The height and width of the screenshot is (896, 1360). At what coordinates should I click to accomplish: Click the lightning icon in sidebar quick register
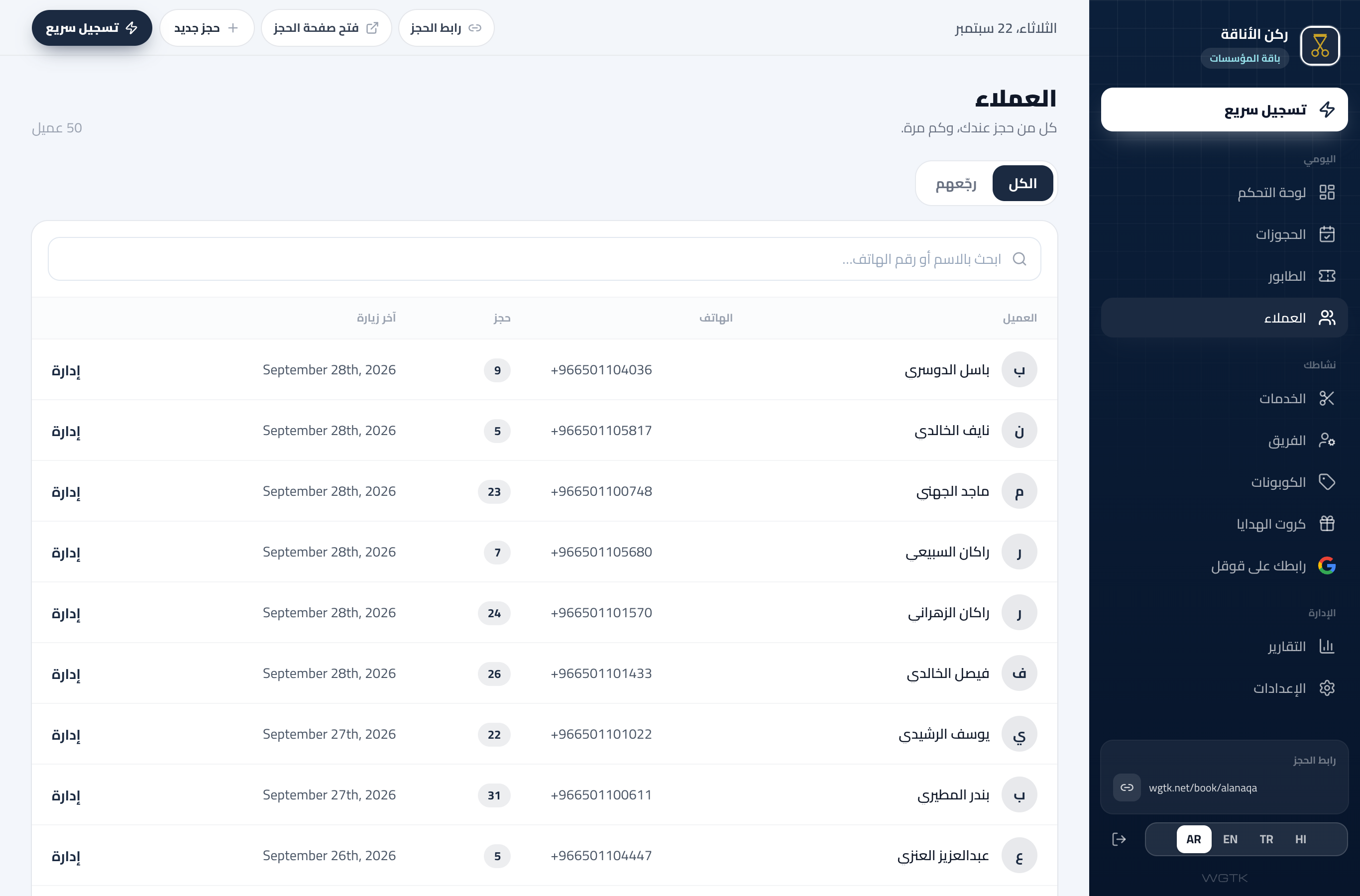pyautogui.click(x=1327, y=110)
